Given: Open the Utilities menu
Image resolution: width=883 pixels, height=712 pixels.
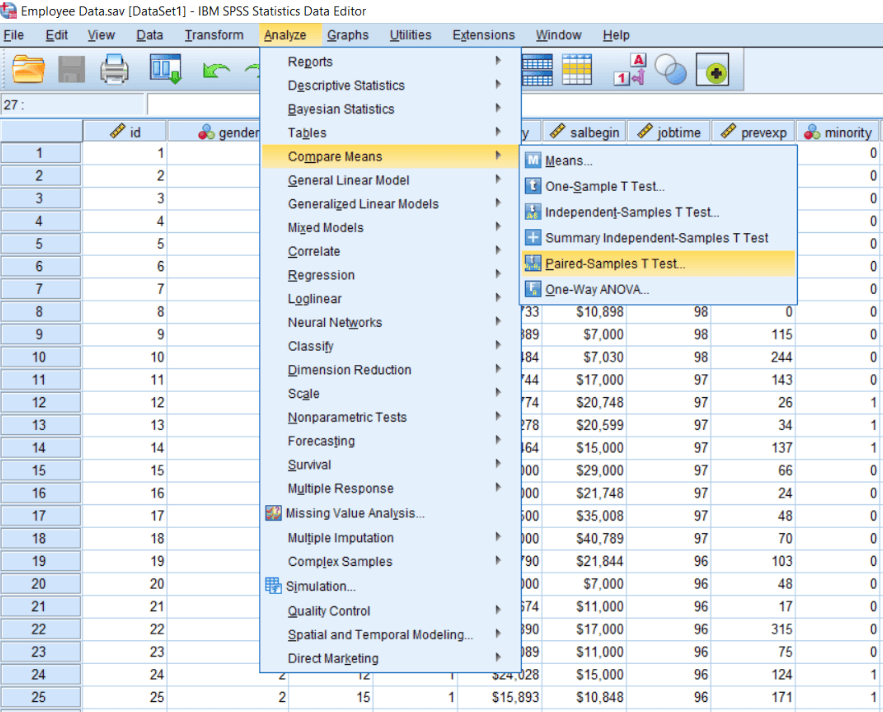Looking at the screenshot, I should point(411,35).
